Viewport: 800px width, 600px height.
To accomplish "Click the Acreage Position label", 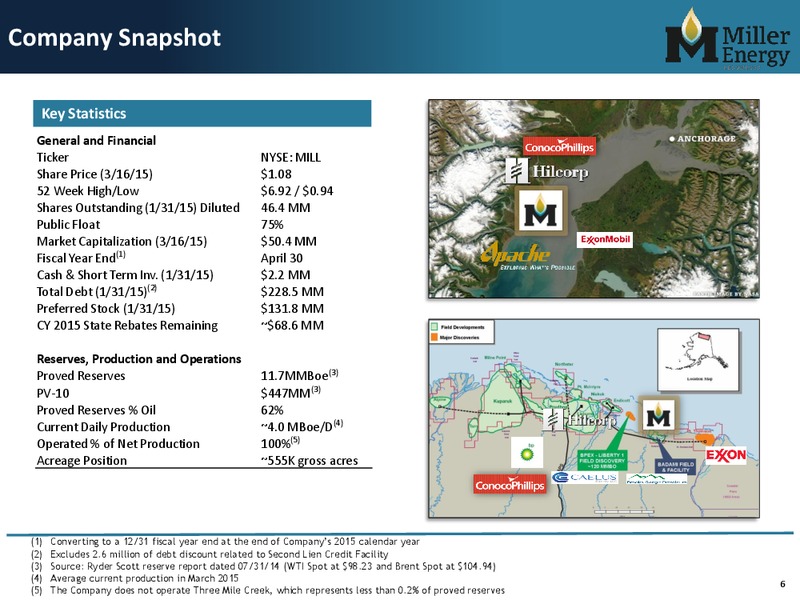I will coord(82,461).
